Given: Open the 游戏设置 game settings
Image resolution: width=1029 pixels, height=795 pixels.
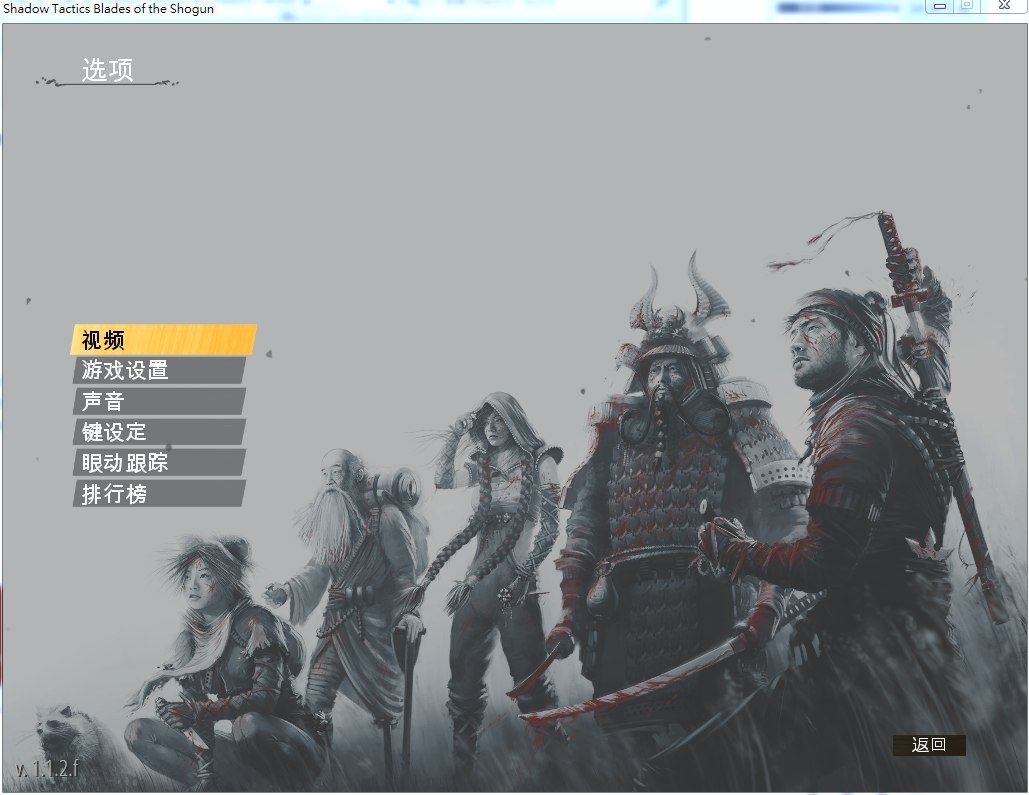Looking at the screenshot, I should pos(159,370).
